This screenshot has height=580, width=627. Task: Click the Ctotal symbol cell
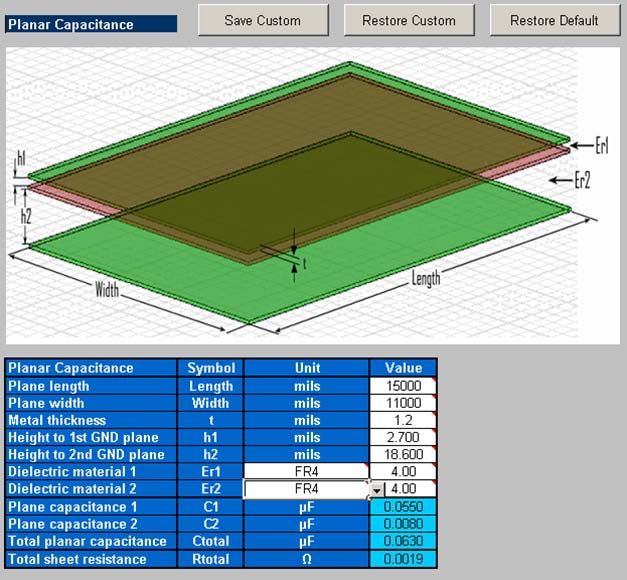pyautogui.click(x=211, y=541)
